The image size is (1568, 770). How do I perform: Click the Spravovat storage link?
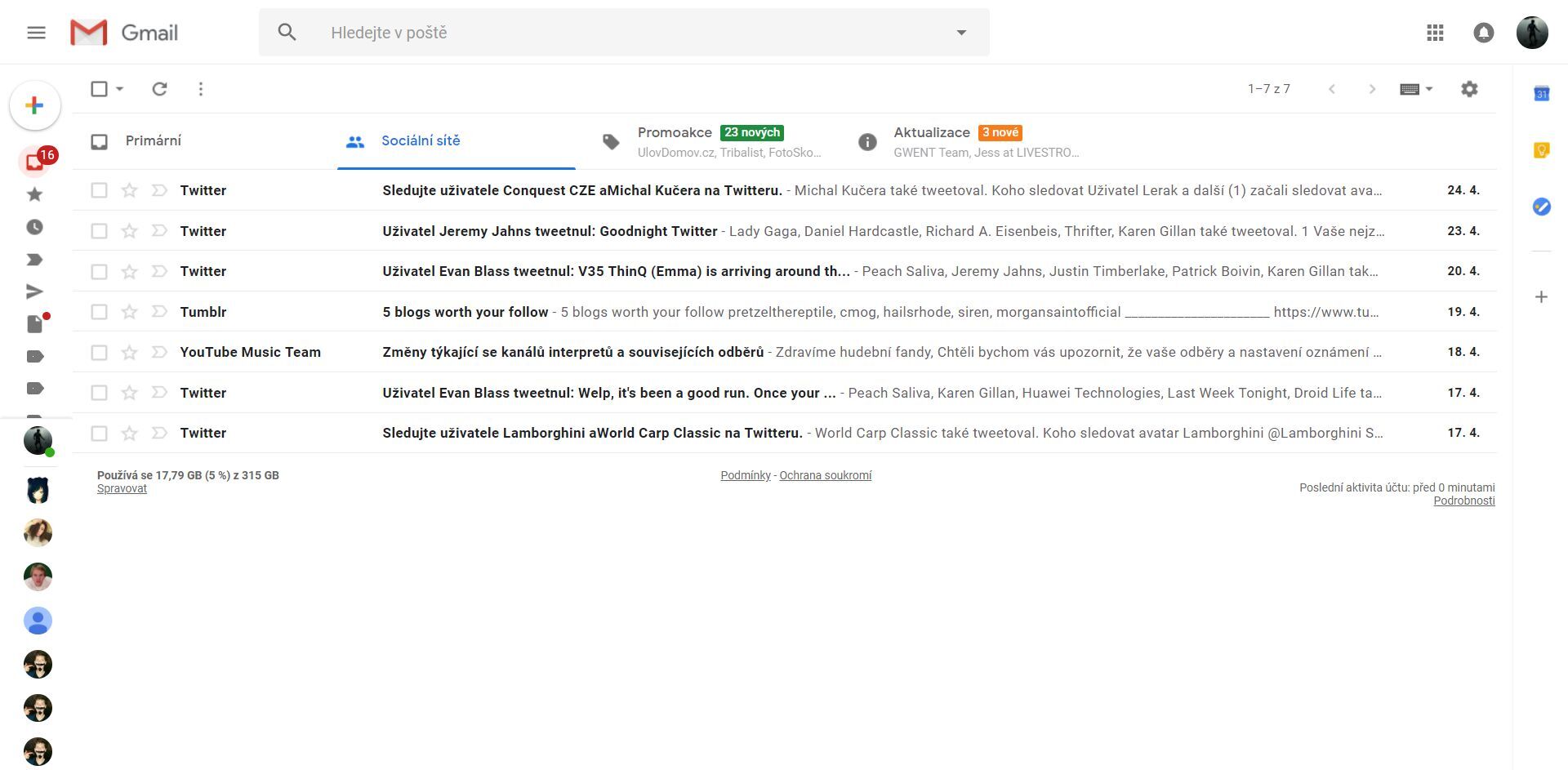(122, 487)
